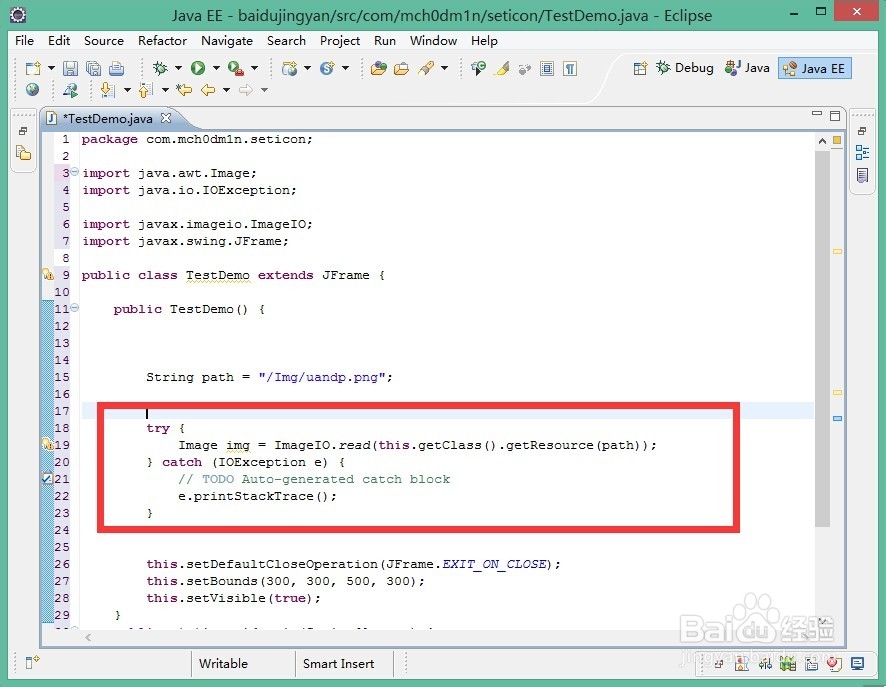
Task: Click the Print icon in toolbar
Action: [116, 68]
